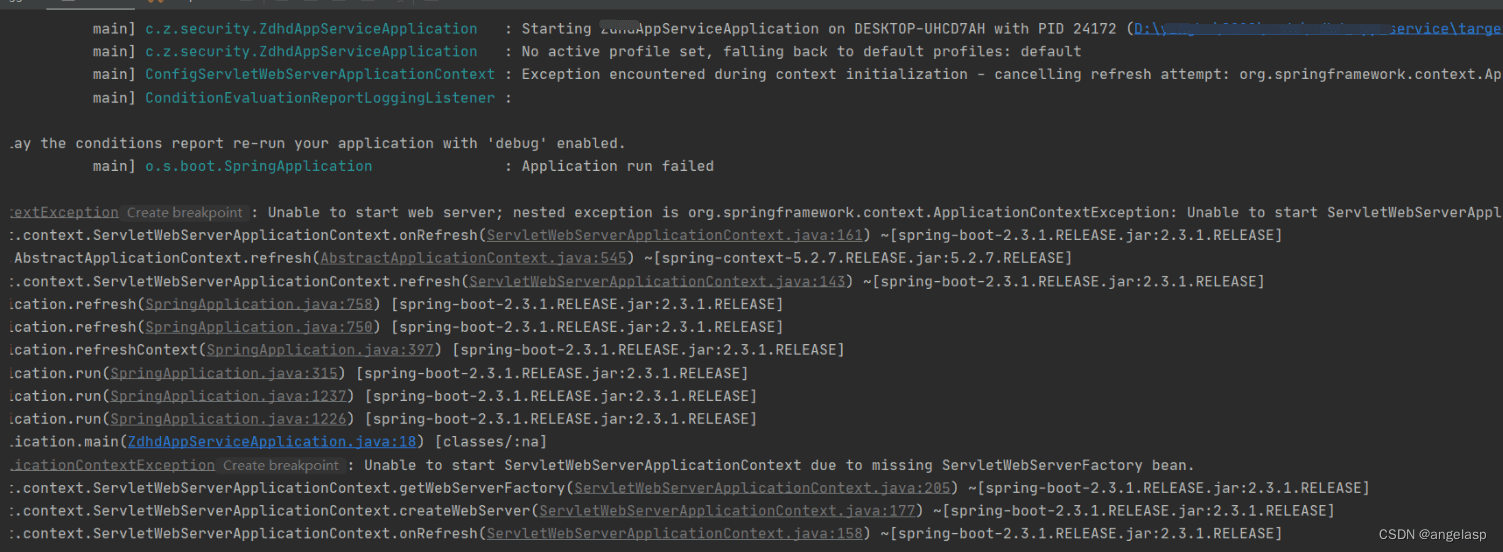Image resolution: width=1503 pixels, height=552 pixels.
Task: Go to ZdhdAppServiceApplication.java:18
Action: (x=272, y=442)
